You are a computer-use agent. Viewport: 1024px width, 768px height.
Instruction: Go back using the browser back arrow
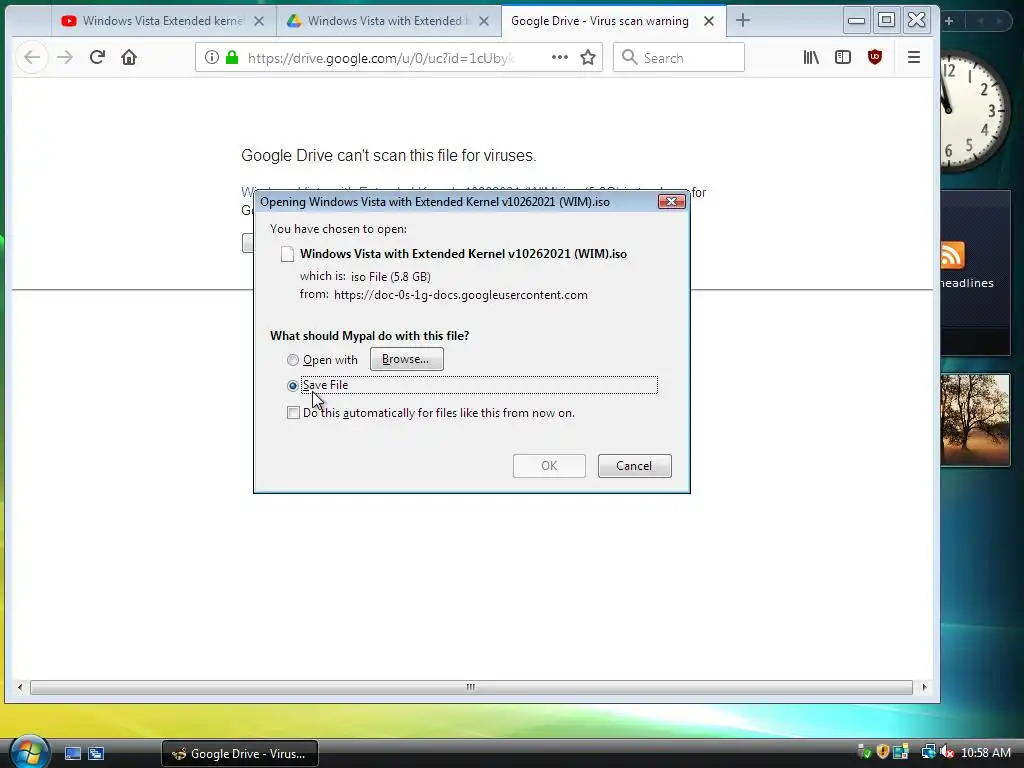(x=32, y=57)
